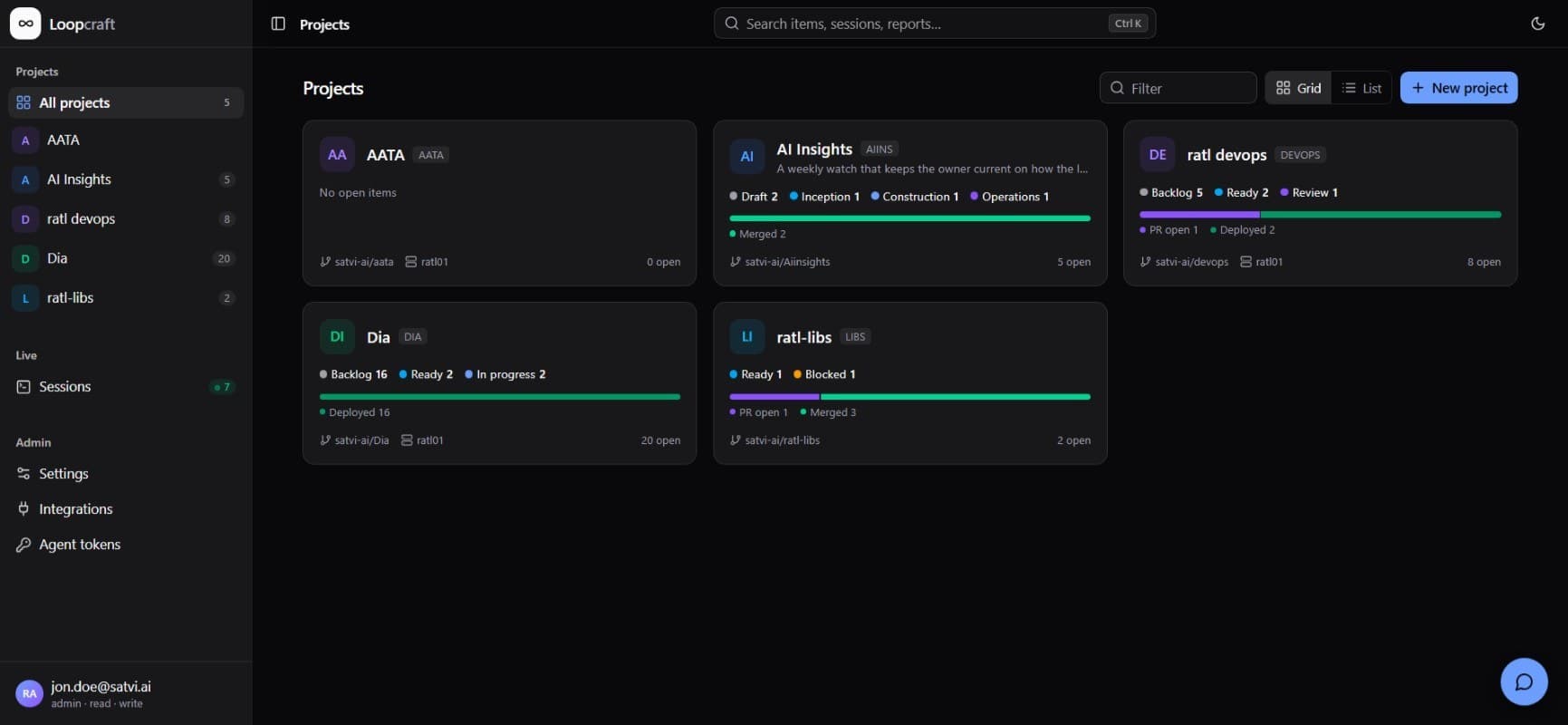Screen dimensions: 1568x725
Task: Open AI Insights project in the sidebar
Action: coord(126,179)
